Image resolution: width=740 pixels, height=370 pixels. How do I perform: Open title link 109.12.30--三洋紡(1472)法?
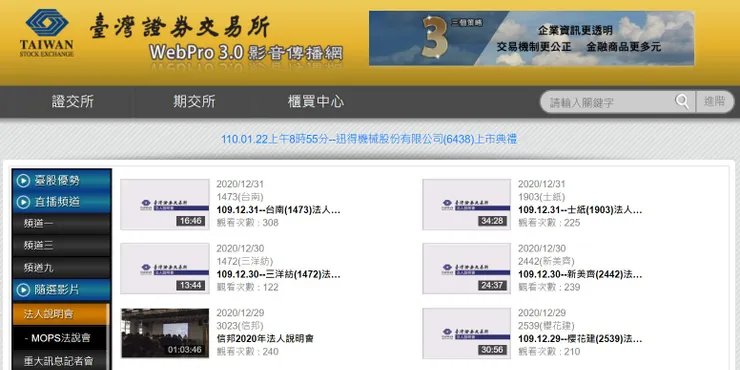point(278,274)
